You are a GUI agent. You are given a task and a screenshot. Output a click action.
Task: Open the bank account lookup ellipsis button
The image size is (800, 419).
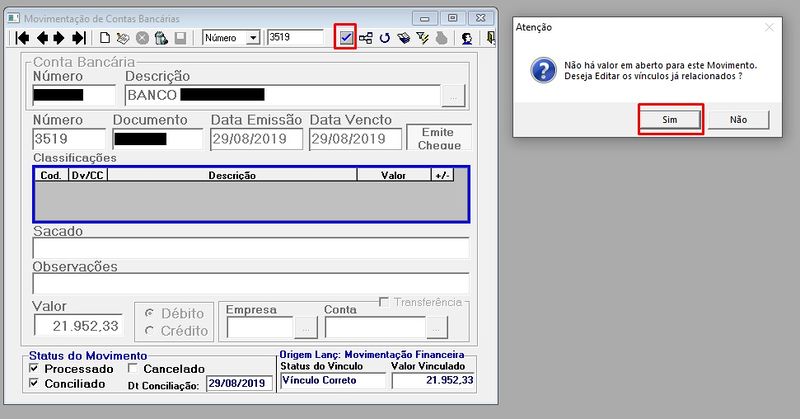click(454, 95)
